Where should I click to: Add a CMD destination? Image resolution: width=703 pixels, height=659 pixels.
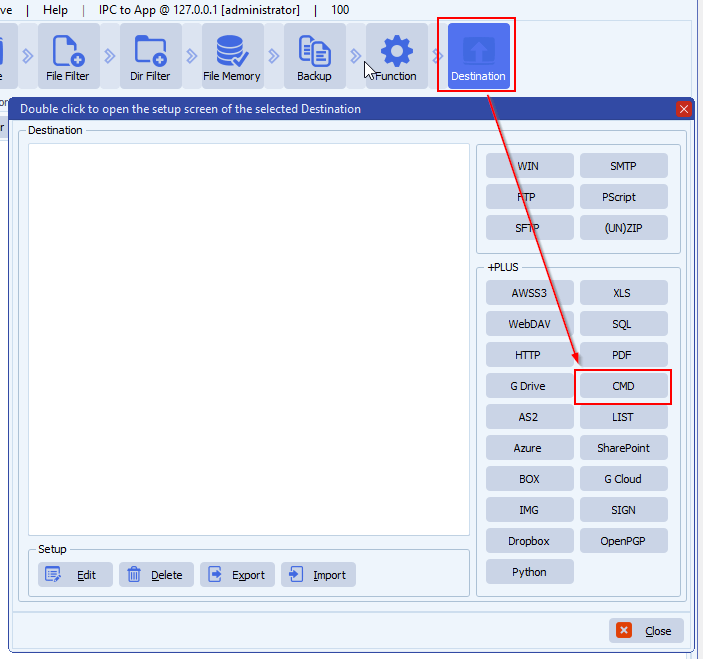[623, 386]
